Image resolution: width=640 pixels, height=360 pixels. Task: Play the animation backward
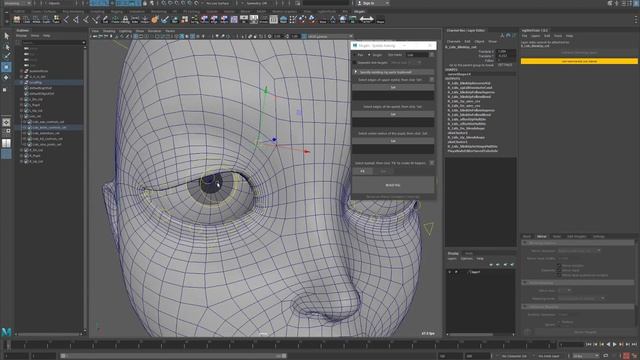(609, 345)
